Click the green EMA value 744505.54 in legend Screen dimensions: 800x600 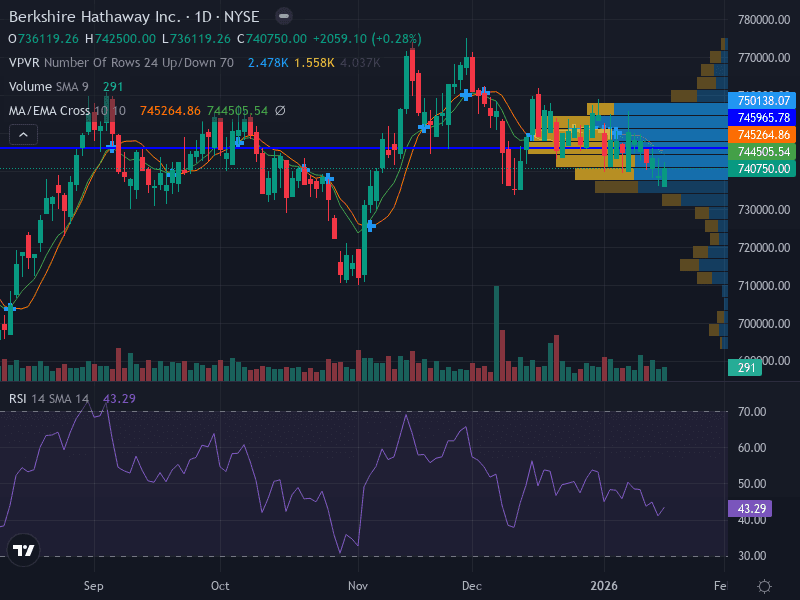[x=237, y=111]
